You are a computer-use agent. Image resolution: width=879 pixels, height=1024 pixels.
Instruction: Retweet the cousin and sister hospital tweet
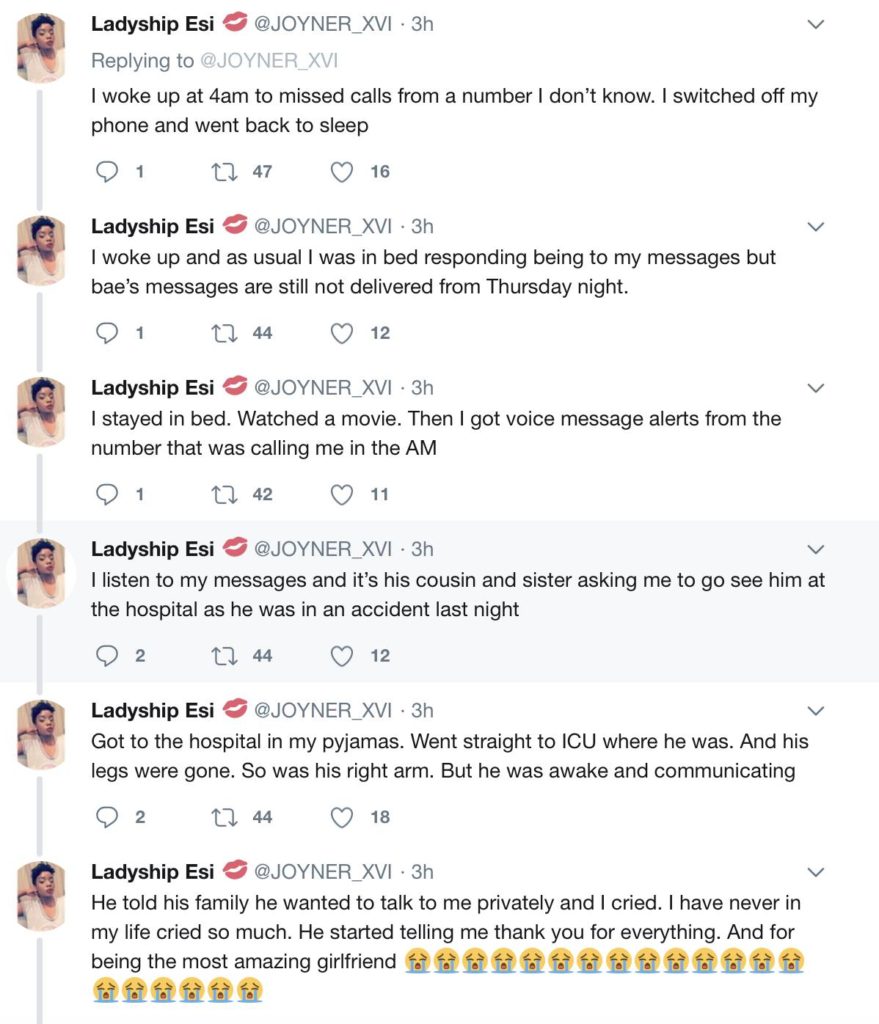tap(224, 656)
